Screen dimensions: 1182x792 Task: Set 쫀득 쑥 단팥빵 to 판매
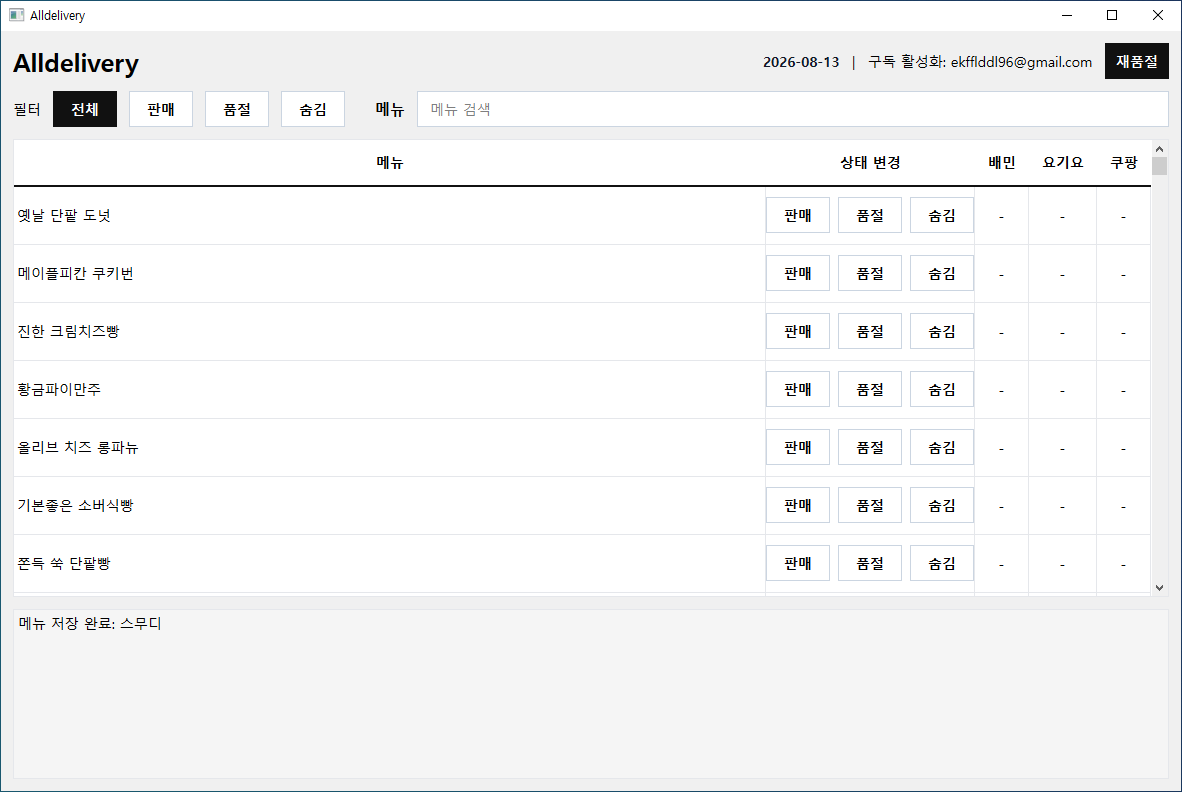click(798, 564)
